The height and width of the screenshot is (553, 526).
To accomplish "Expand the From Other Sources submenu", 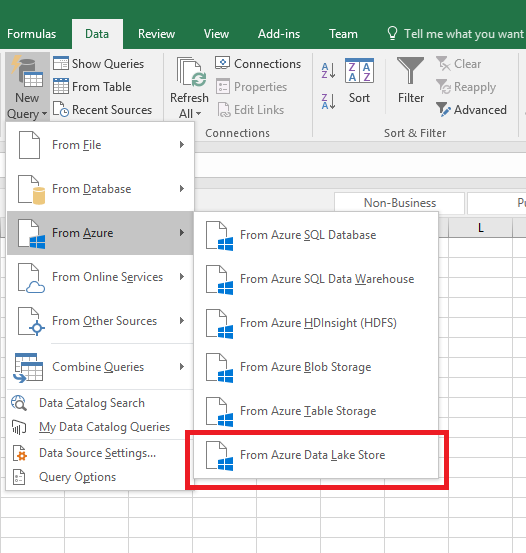I will (100, 321).
